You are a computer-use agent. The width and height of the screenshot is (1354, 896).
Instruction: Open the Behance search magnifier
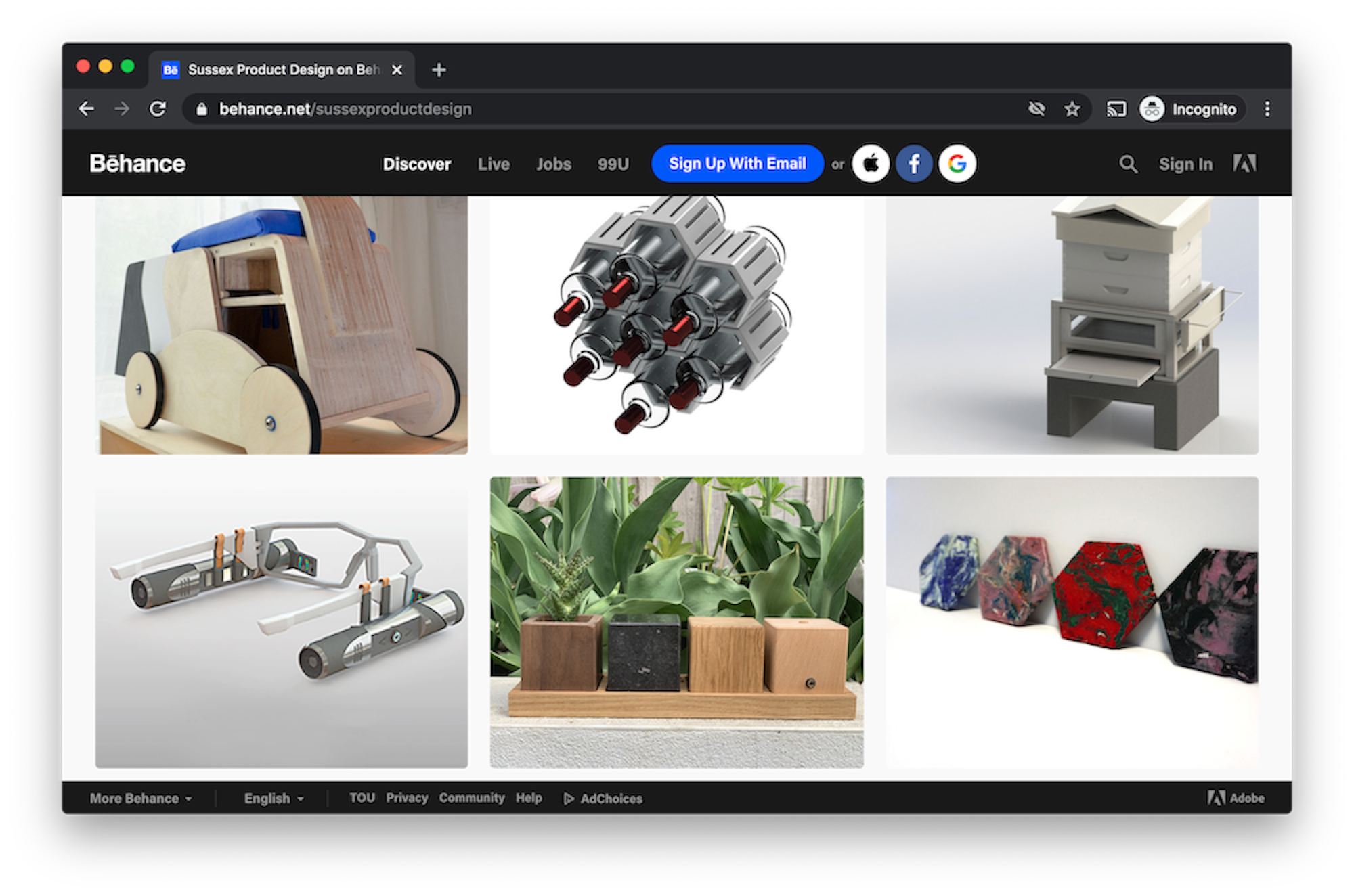click(1128, 164)
